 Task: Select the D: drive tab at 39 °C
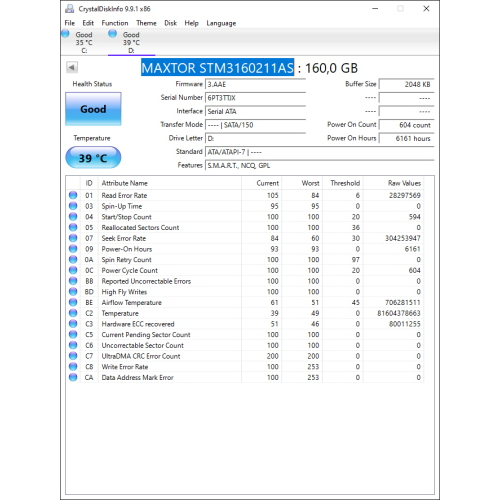coord(131,42)
